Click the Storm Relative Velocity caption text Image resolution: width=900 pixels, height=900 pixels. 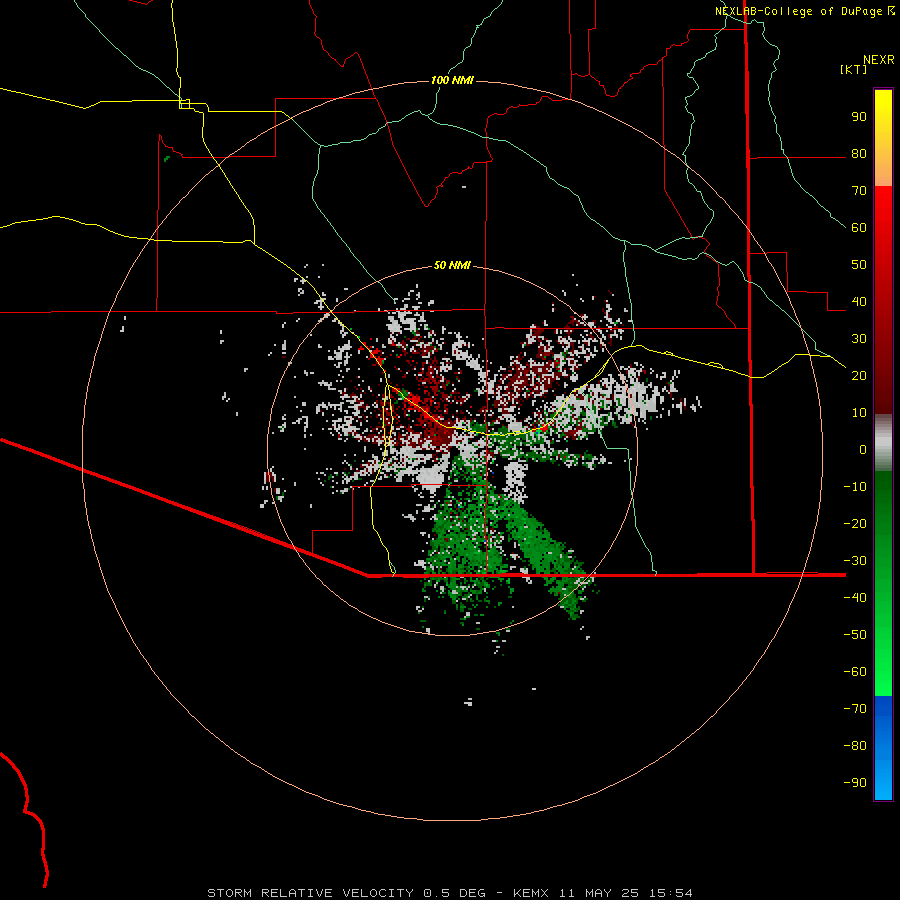[x=450, y=893]
